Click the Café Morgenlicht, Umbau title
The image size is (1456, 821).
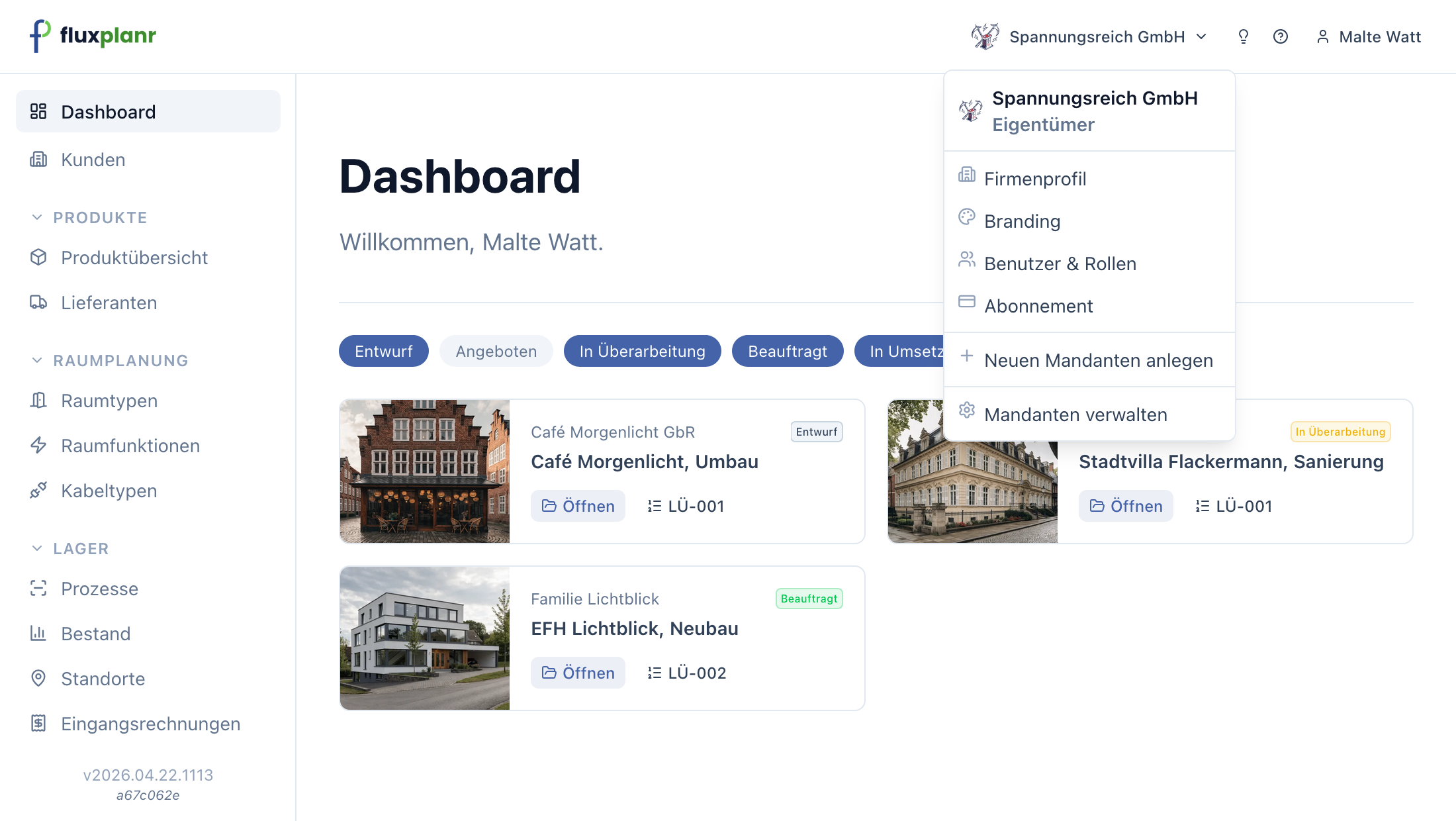[645, 461]
